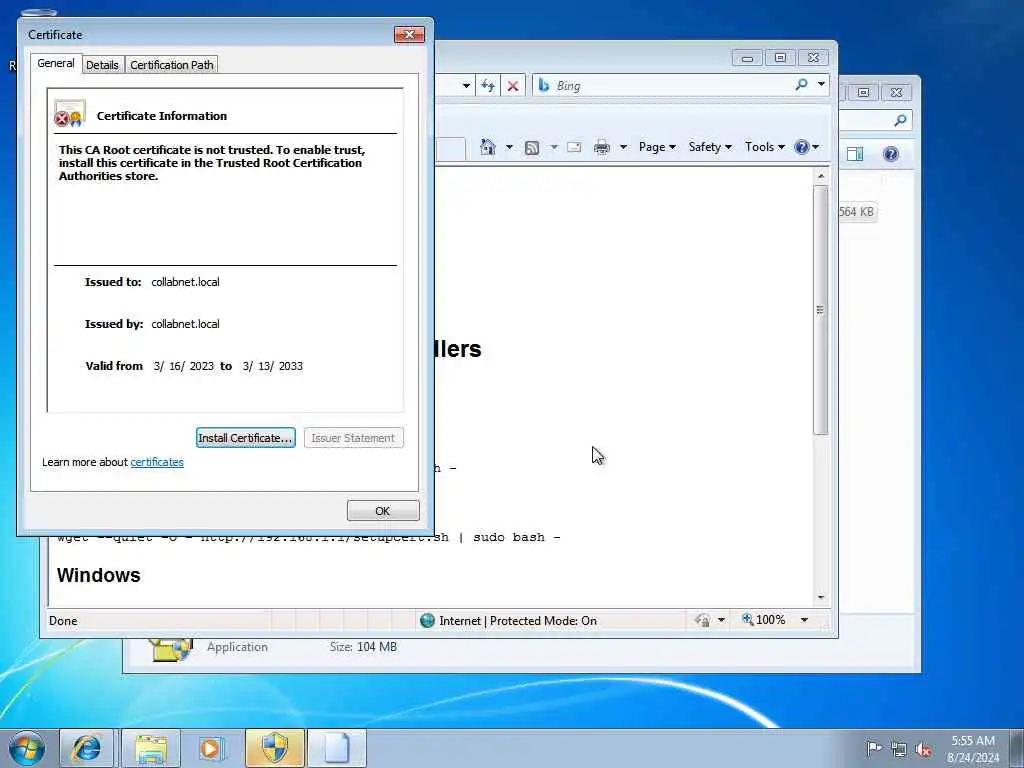The image size is (1024, 768).
Task: Click the security shield taskbar item
Action: click(x=275, y=748)
